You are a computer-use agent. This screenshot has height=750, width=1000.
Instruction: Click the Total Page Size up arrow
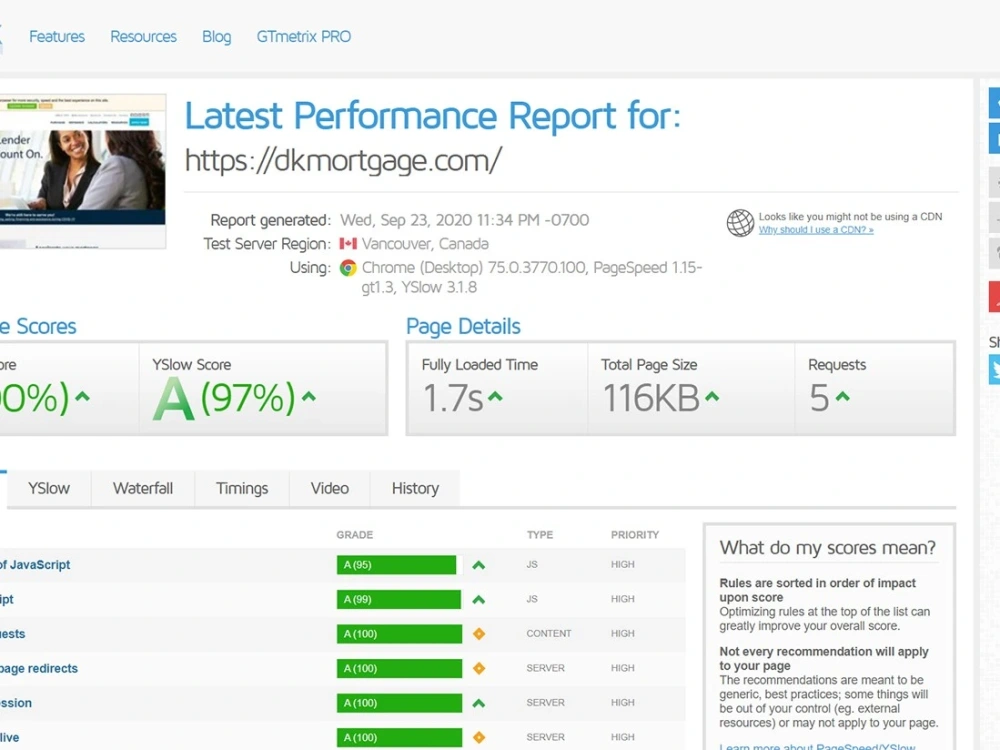pos(712,397)
